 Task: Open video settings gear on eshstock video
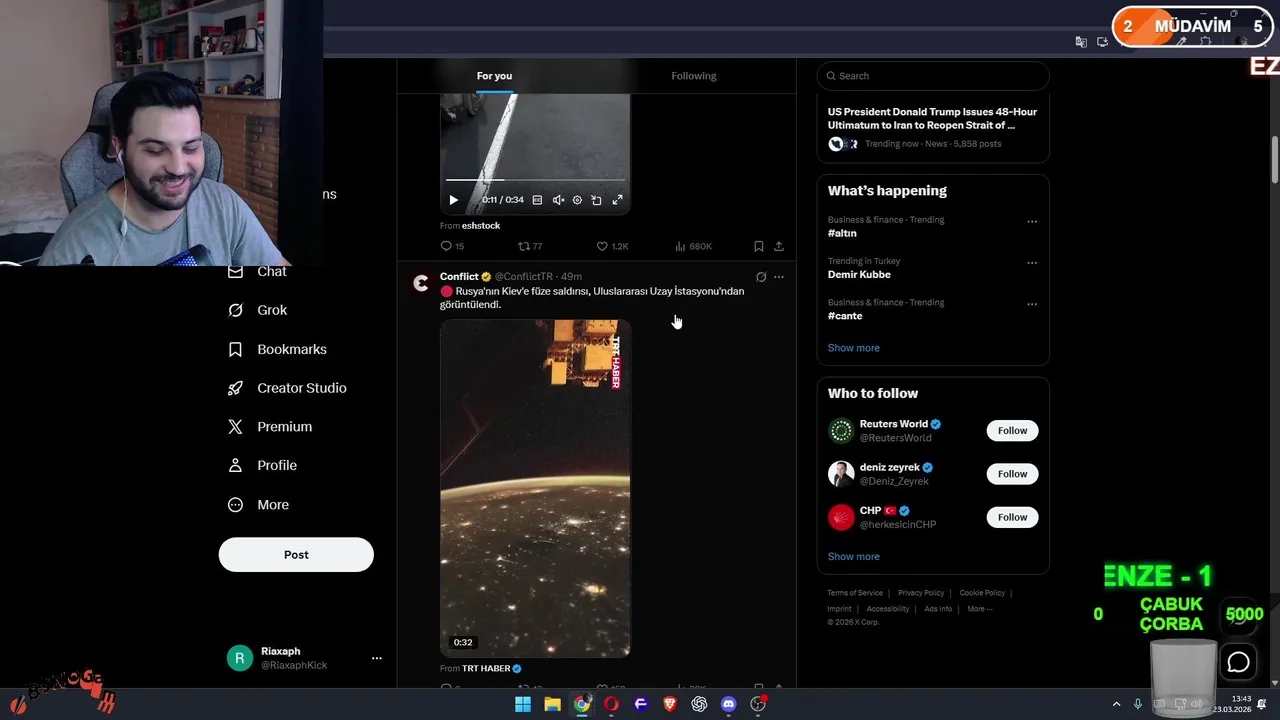point(577,200)
